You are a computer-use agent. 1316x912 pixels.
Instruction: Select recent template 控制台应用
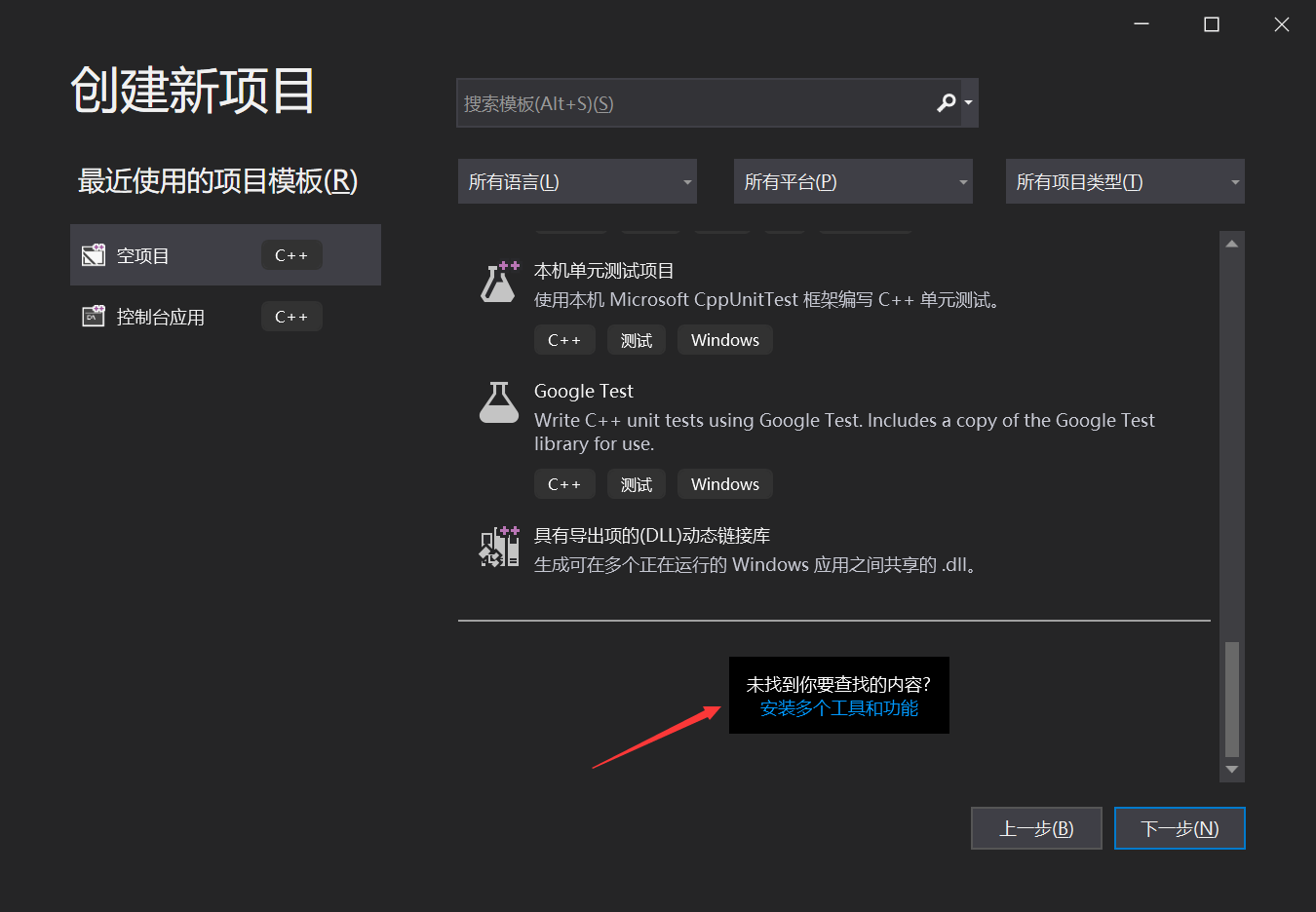tap(225, 317)
